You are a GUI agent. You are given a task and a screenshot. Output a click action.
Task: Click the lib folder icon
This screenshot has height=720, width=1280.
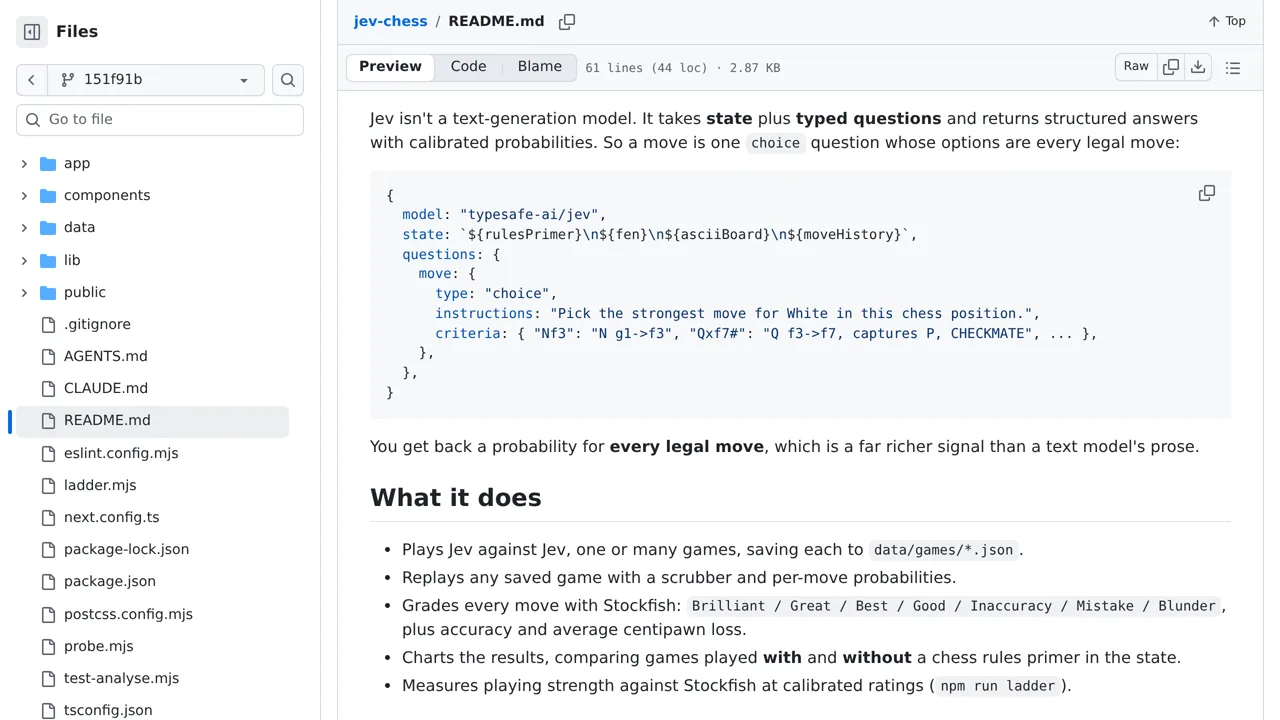pyautogui.click(x=48, y=260)
